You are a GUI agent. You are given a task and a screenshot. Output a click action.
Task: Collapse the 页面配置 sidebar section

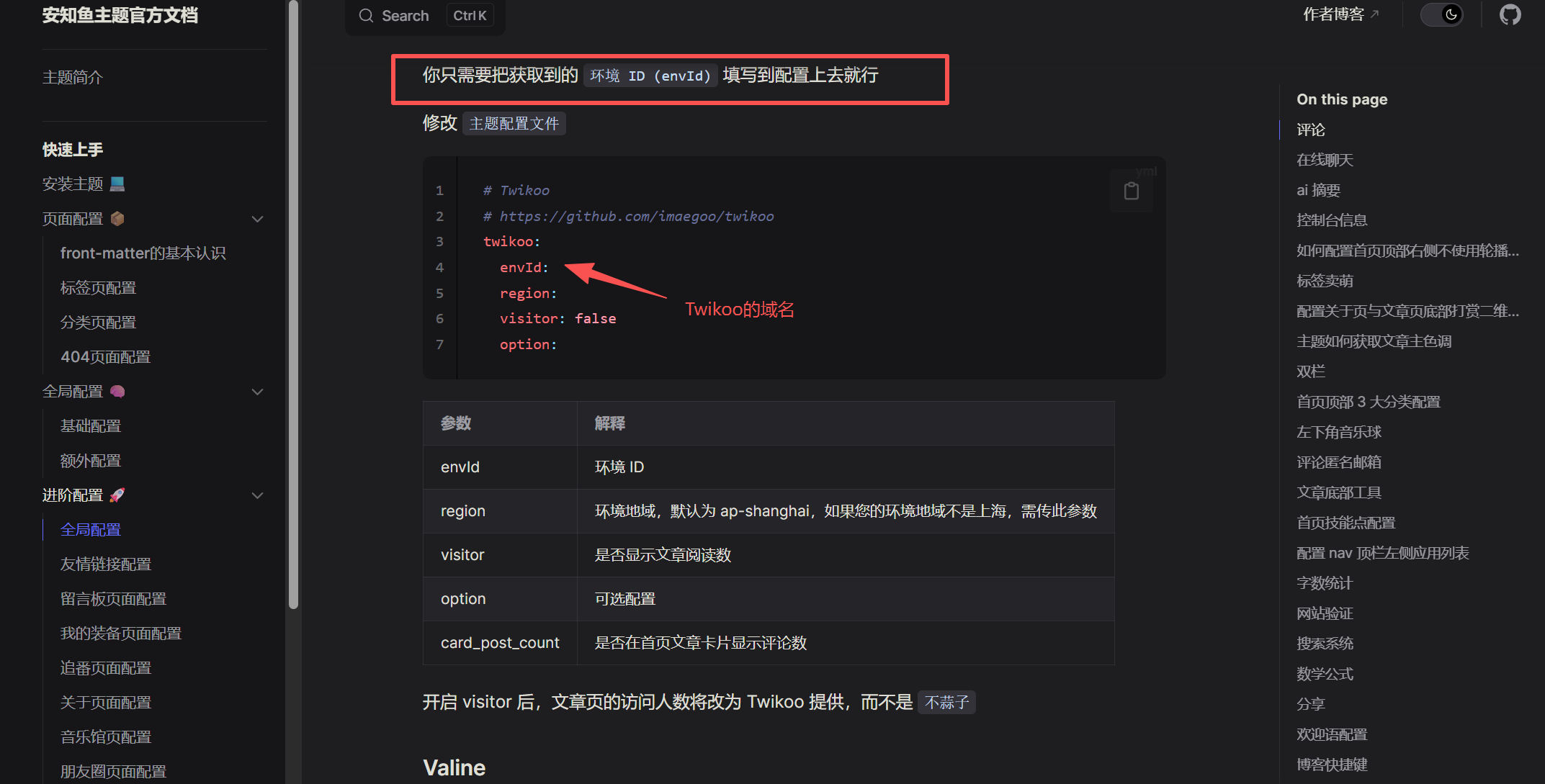pyautogui.click(x=257, y=219)
